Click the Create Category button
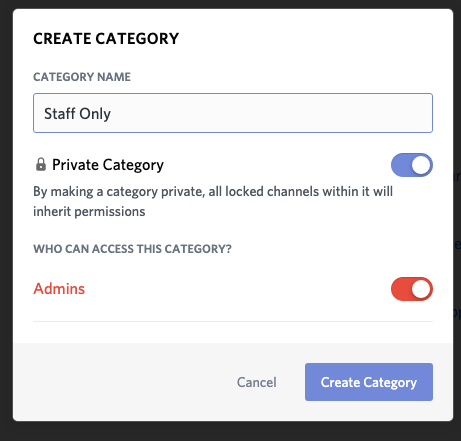This screenshot has width=461, height=441. [x=369, y=382]
